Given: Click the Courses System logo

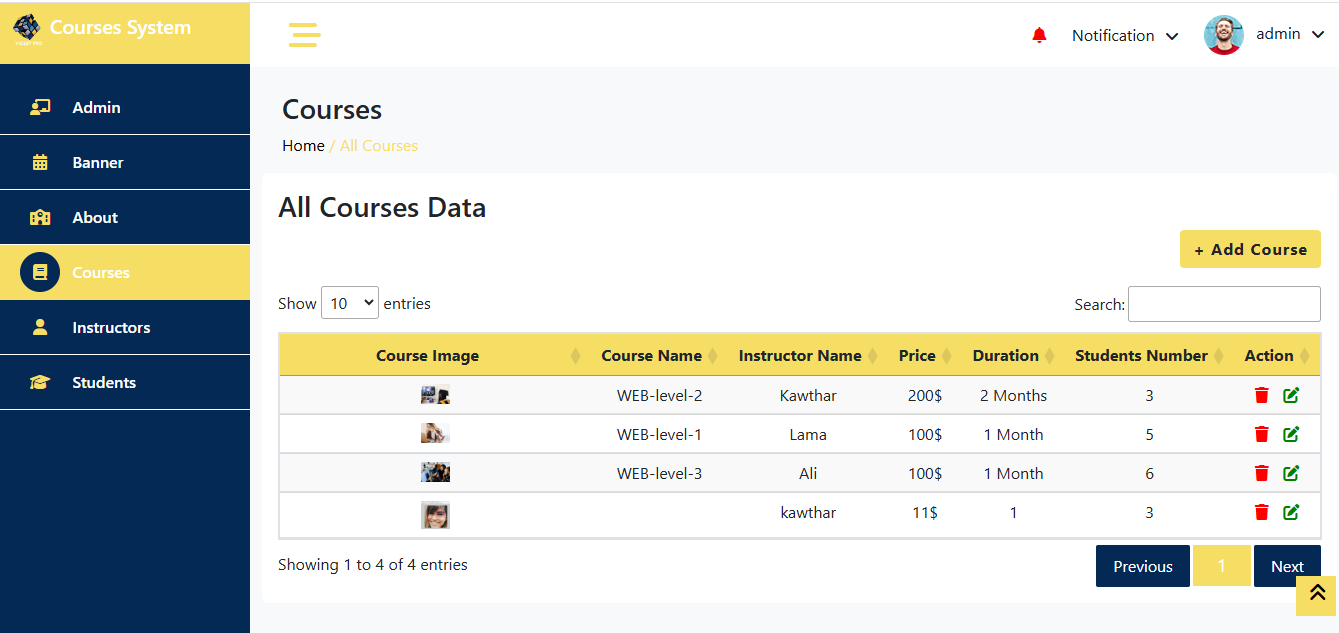Looking at the screenshot, I should (x=27, y=29).
